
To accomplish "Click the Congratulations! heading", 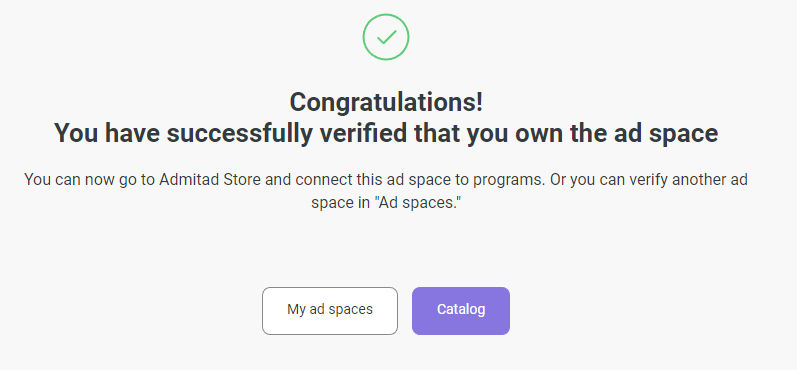I will 386,103.
